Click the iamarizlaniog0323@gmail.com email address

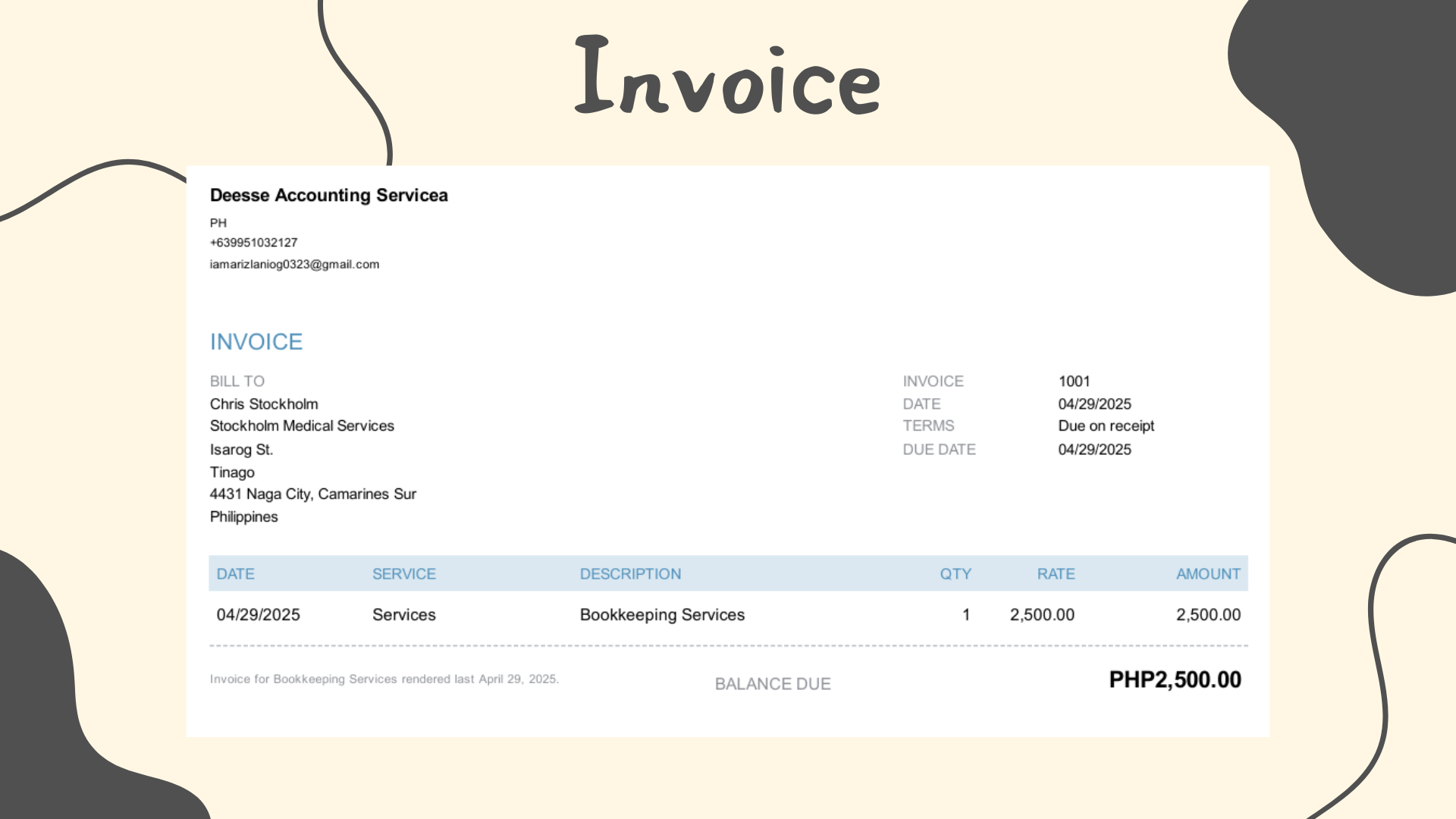coord(294,265)
